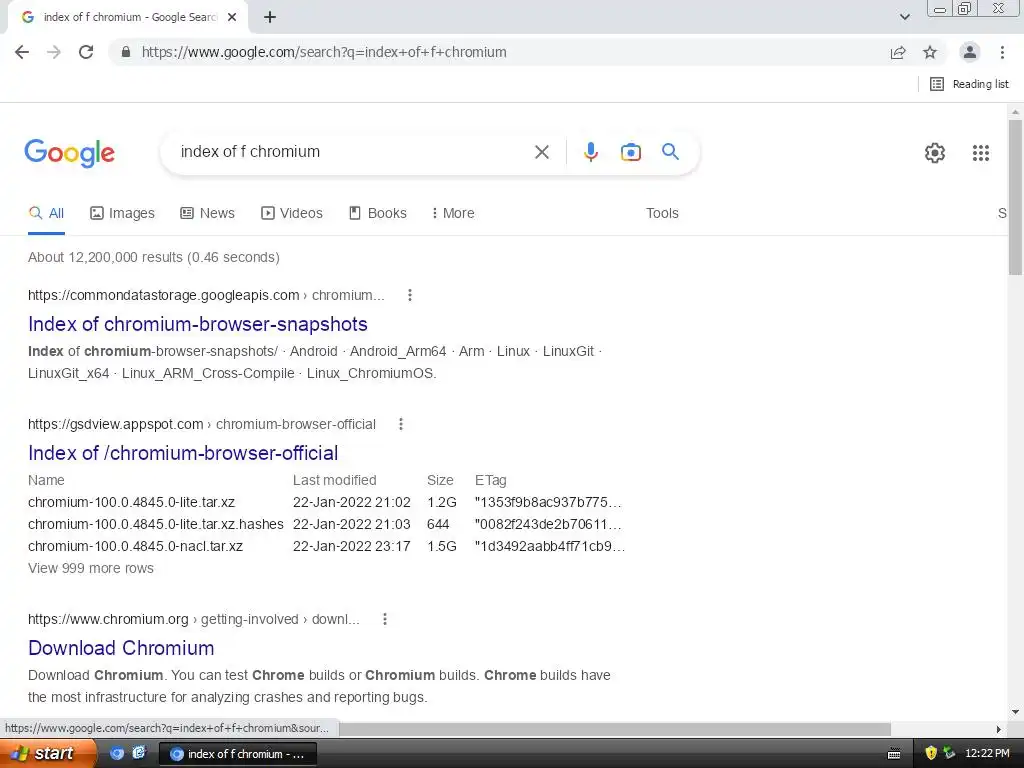Open options for chromium.org result
This screenshot has width=1024, height=768.
pyautogui.click(x=385, y=619)
